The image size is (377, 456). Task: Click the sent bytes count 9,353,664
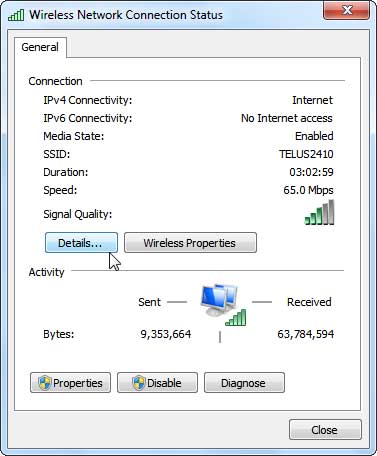(166, 334)
